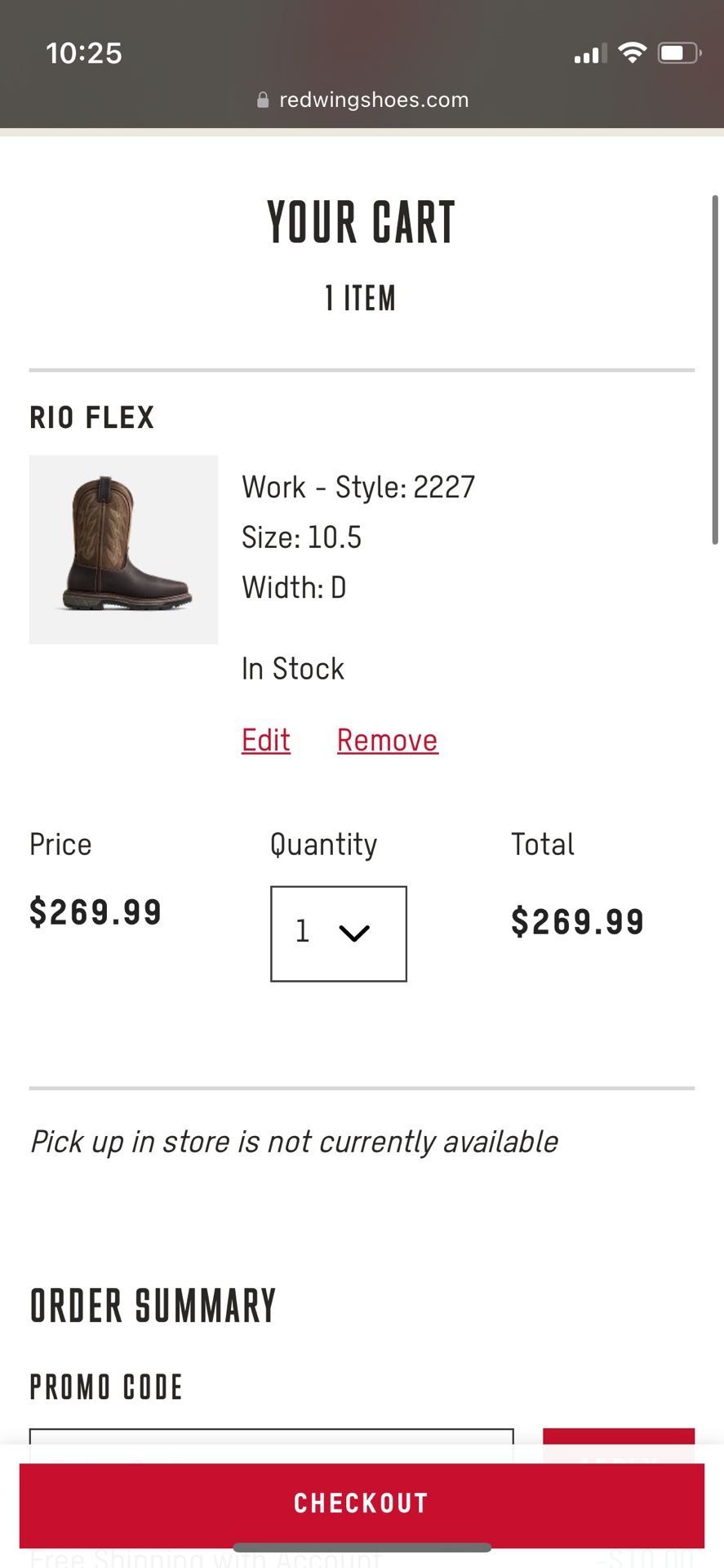
Task: Click the $269.99 total price
Action: point(578,920)
